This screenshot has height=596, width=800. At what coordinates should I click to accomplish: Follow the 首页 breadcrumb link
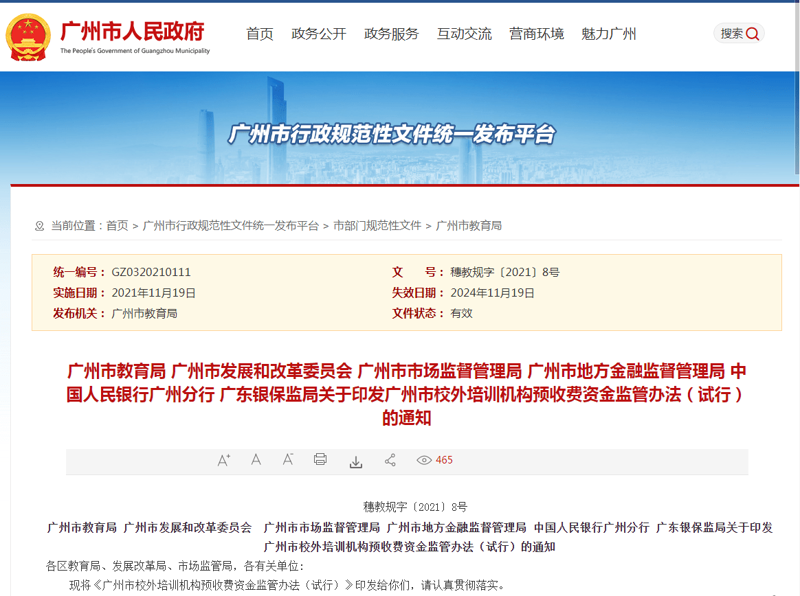(117, 226)
